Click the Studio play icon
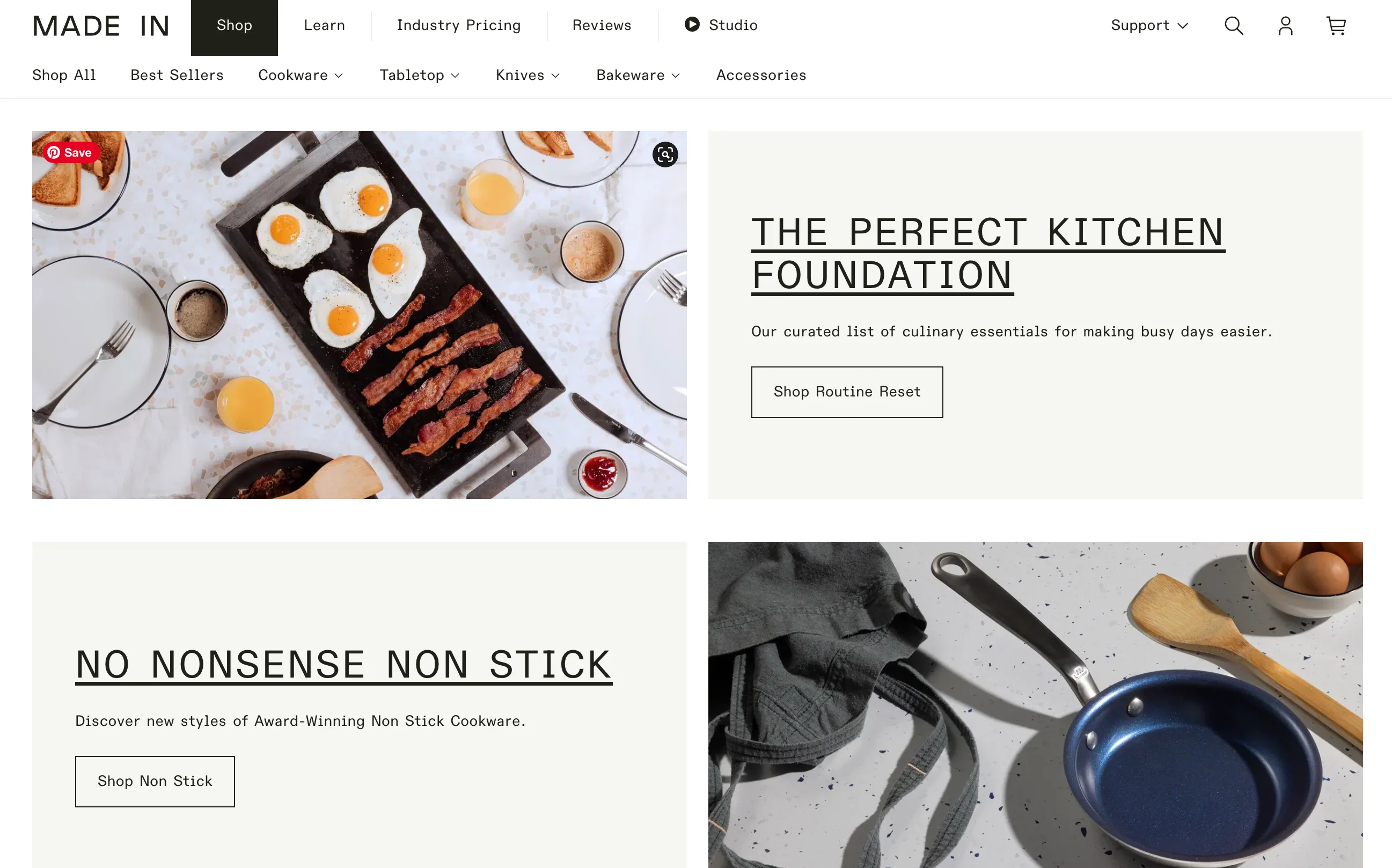This screenshot has width=1392, height=868. pos(692,25)
